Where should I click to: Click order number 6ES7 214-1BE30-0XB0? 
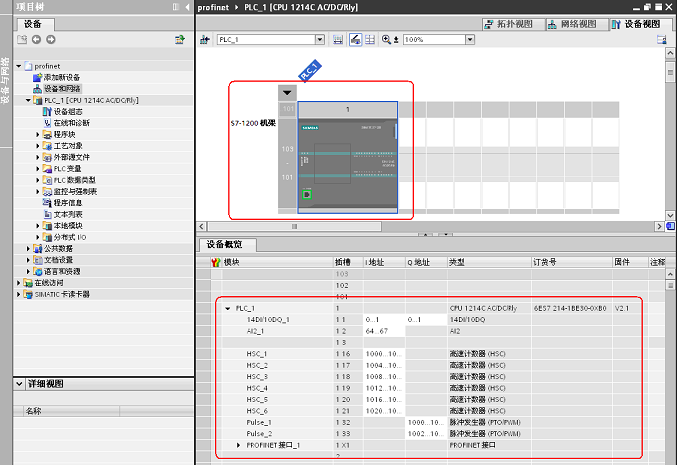tap(570, 308)
